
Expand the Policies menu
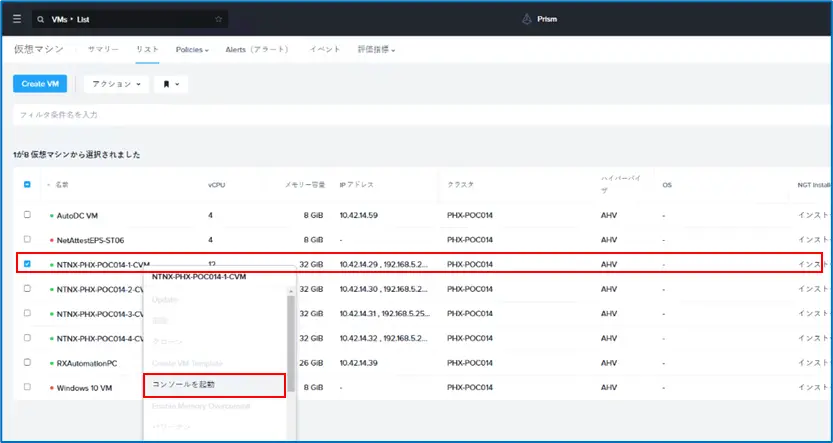192,49
